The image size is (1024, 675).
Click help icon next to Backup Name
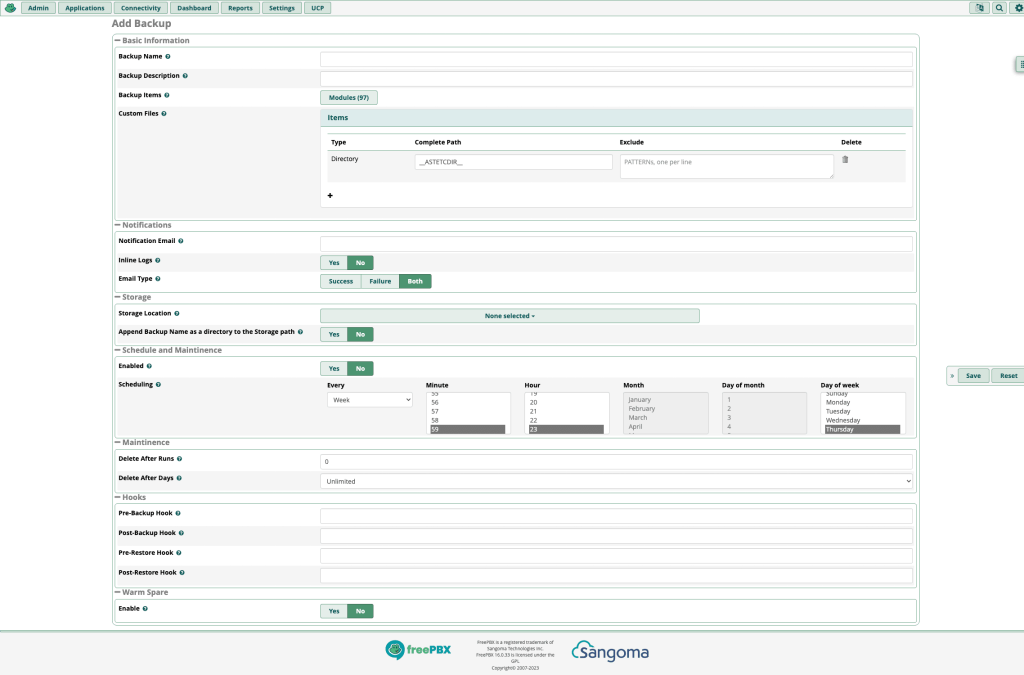(167, 57)
